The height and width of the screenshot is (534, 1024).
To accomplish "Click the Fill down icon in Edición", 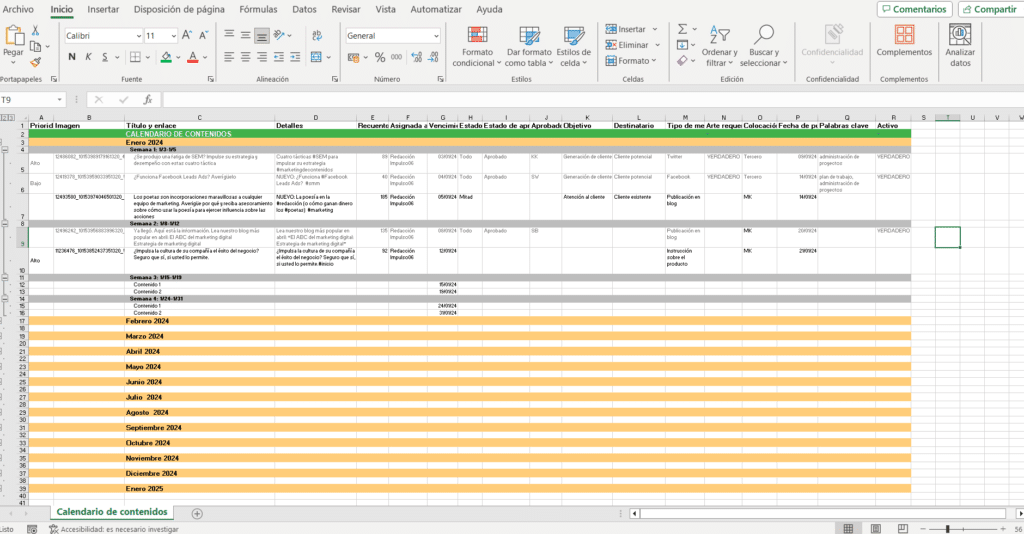I will pyautogui.click(x=682, y=45).
